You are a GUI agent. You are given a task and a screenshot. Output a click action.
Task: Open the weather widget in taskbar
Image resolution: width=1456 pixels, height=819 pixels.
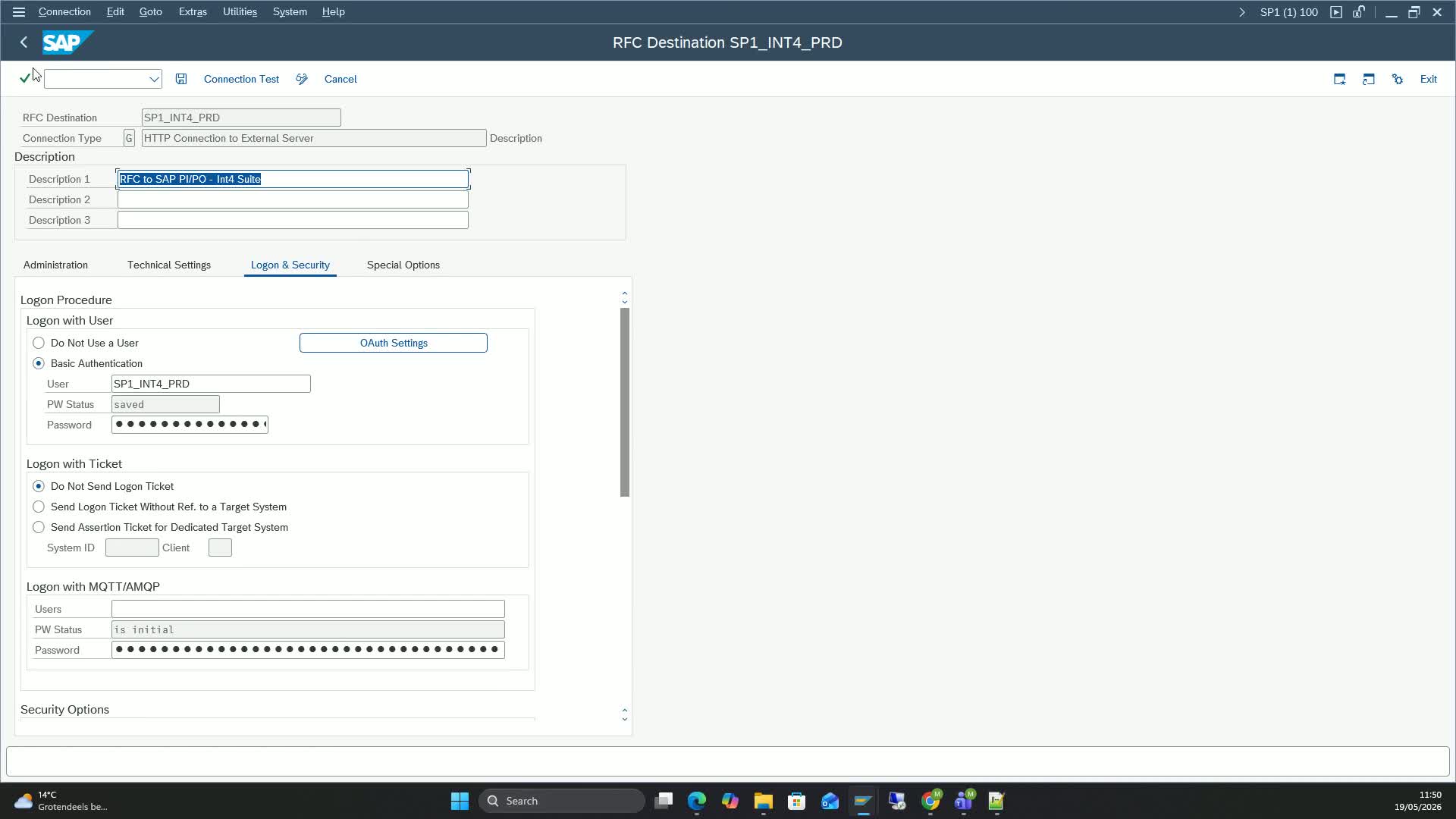pos(61,801)
